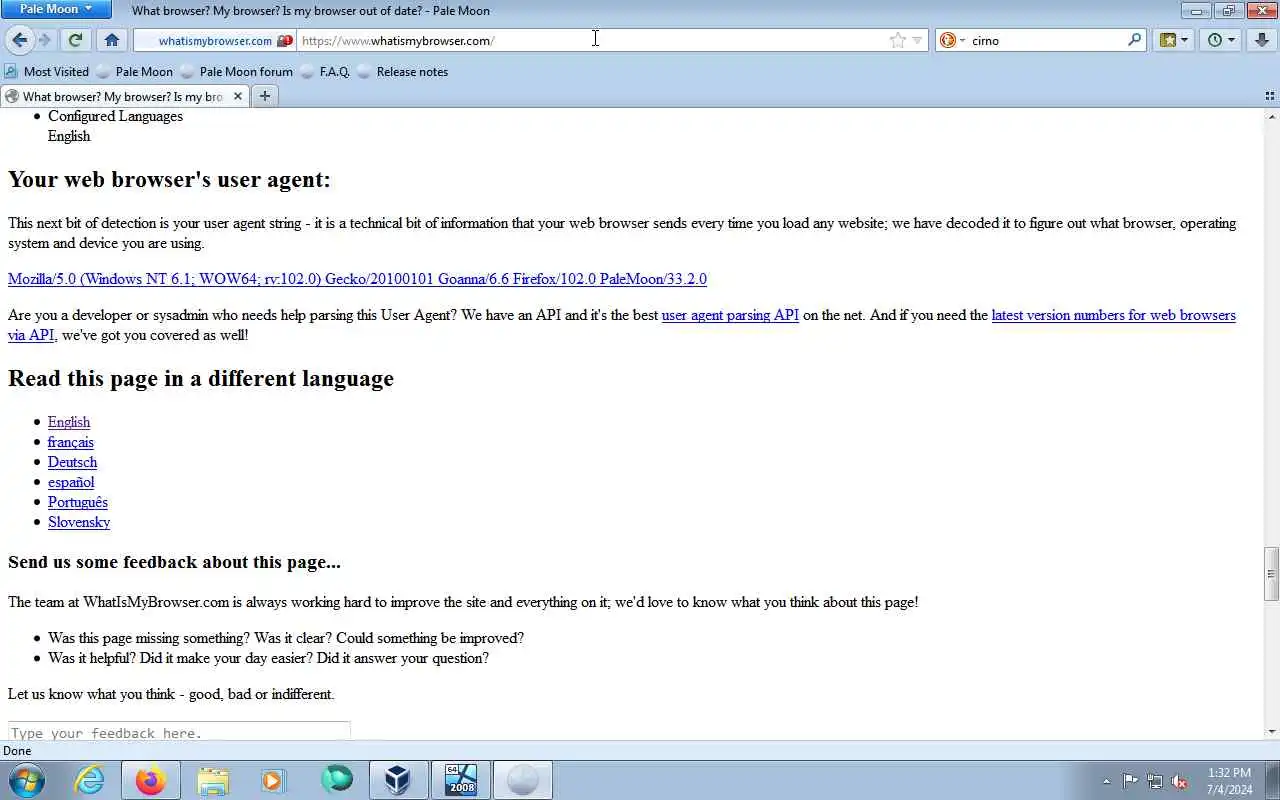Screen dimensions: 1280x800
Task: Switch page language to Deutsch
Action: tap(72, 462)
